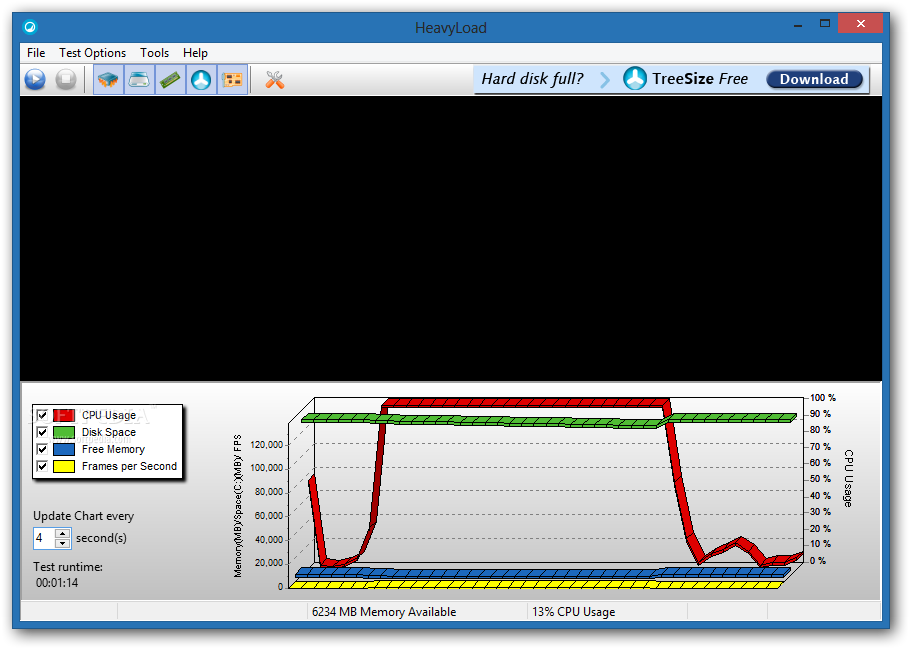Toggle the Stress CPU toolbar icon
This screenshot has height=649, width=910.
click(x=108, y=79)
